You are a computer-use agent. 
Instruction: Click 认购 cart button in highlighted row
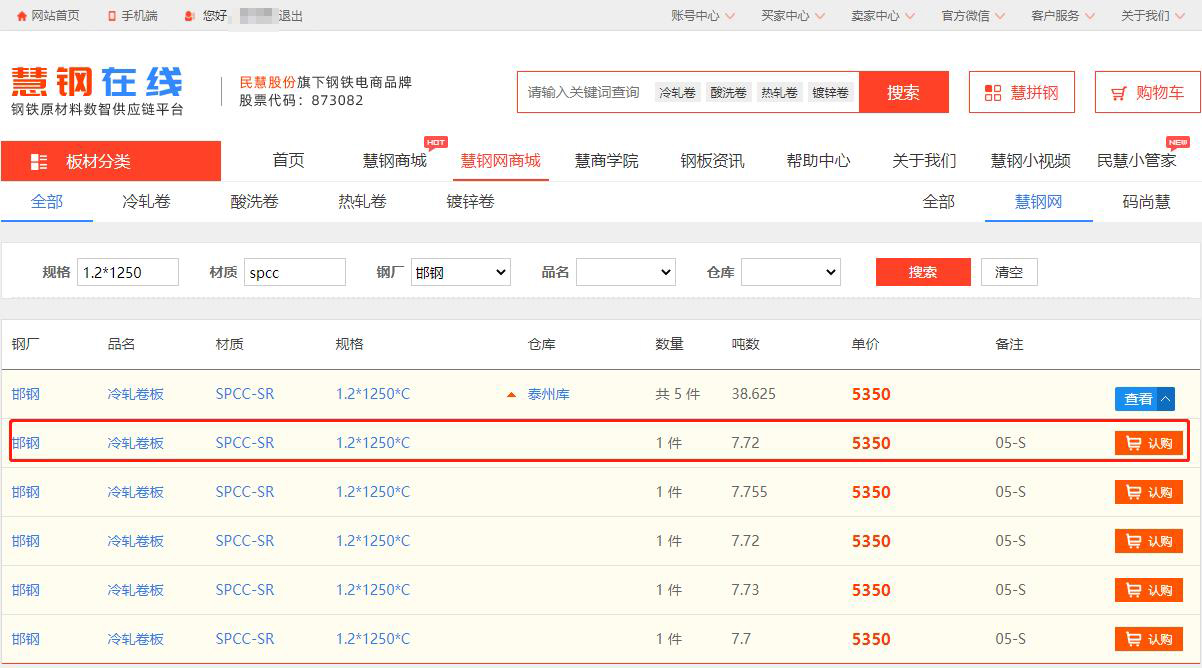[x=1148, y=443]
